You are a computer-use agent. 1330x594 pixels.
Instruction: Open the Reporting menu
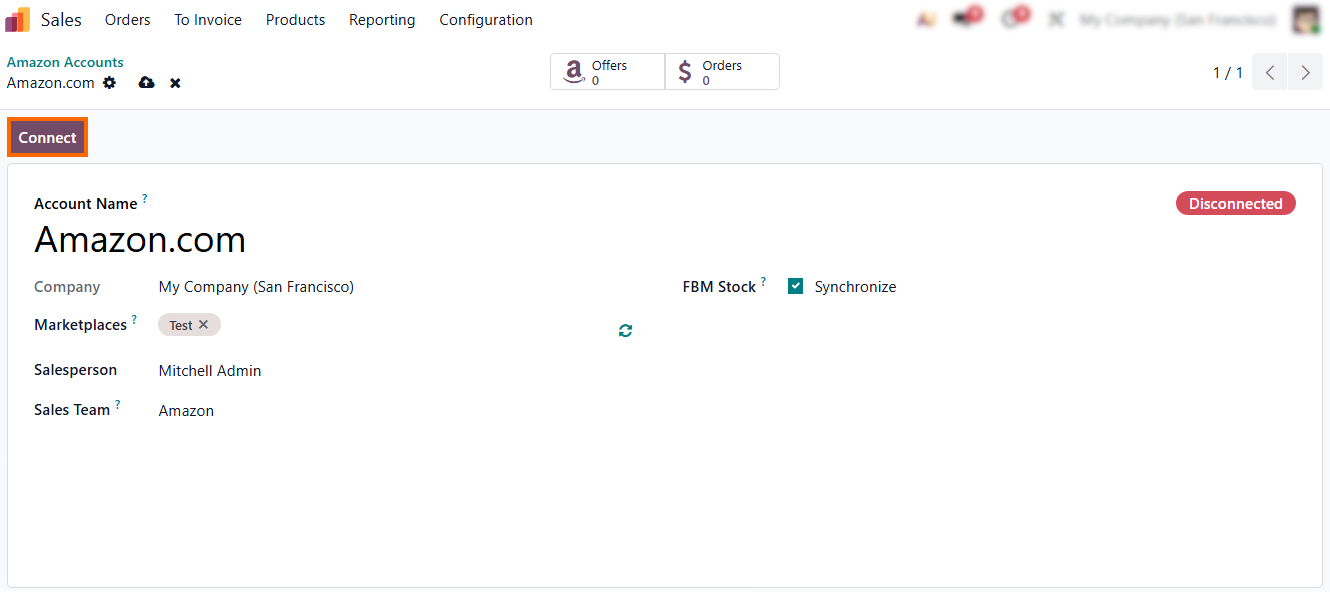click(x=382, y=20)
